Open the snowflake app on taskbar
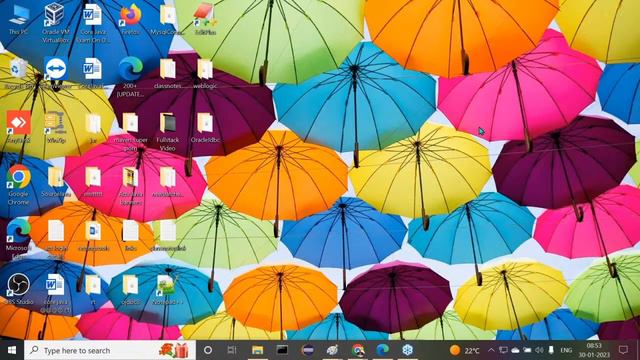 coord(407,350)
